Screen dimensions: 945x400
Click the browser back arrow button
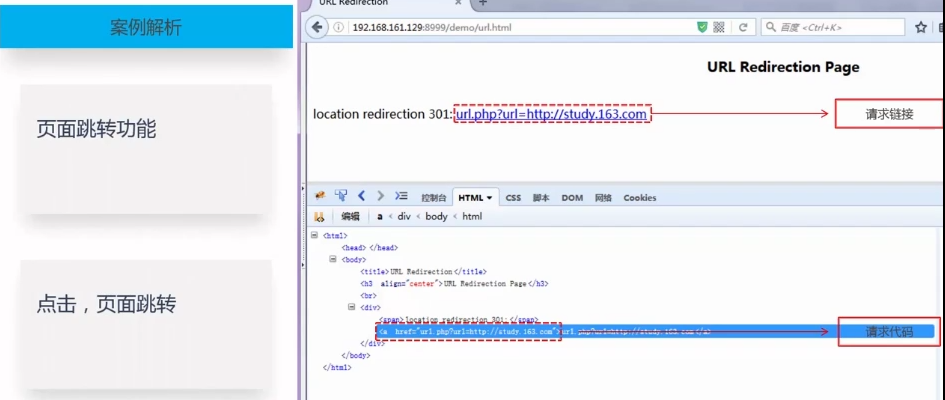point(317,27)
